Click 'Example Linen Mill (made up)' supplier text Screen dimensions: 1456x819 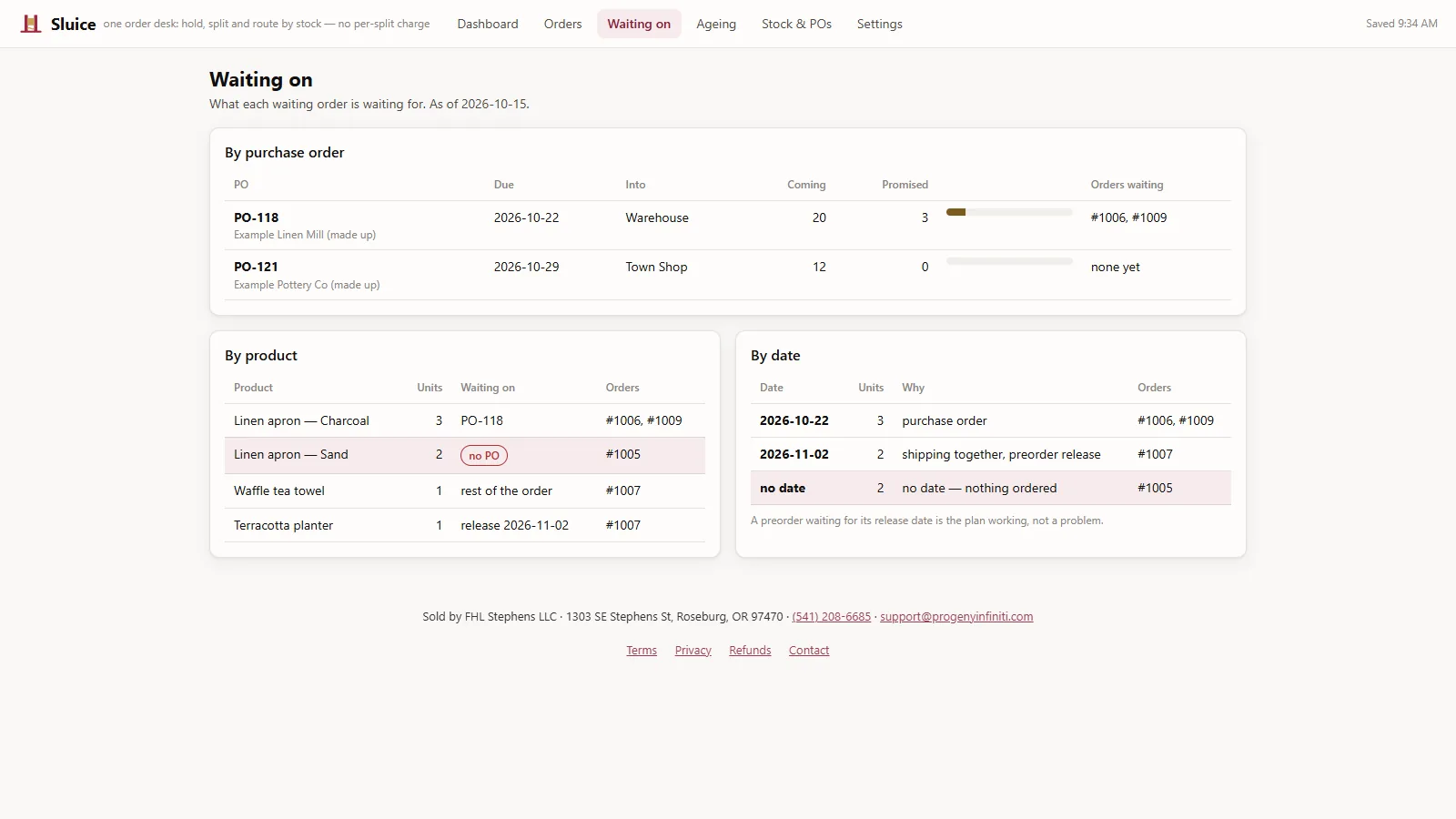[x=305, y=235]
